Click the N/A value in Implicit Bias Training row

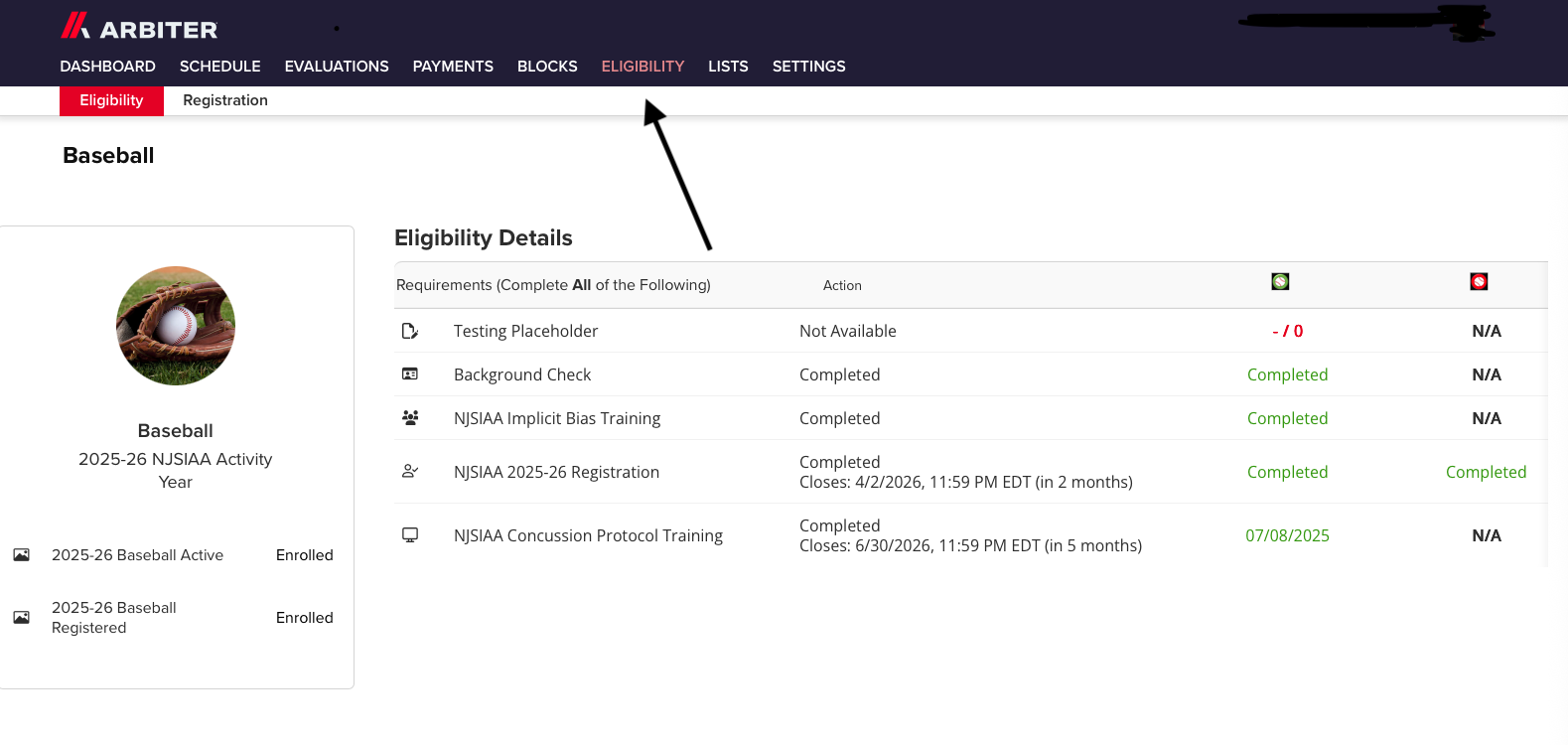click(x=1486, y=418)
